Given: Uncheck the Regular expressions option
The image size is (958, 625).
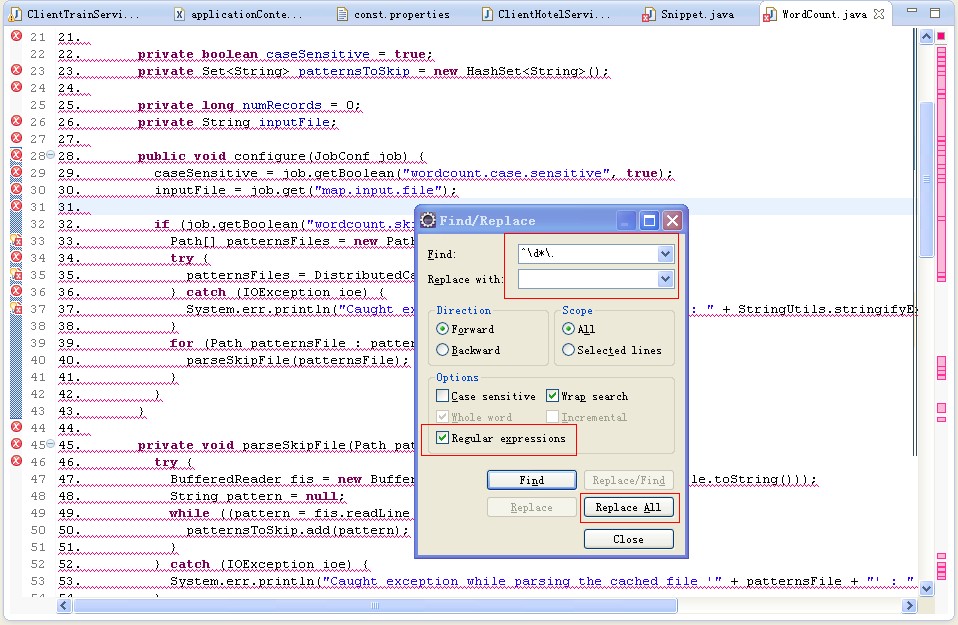Looking at the screenshot, I should [443, 438].
